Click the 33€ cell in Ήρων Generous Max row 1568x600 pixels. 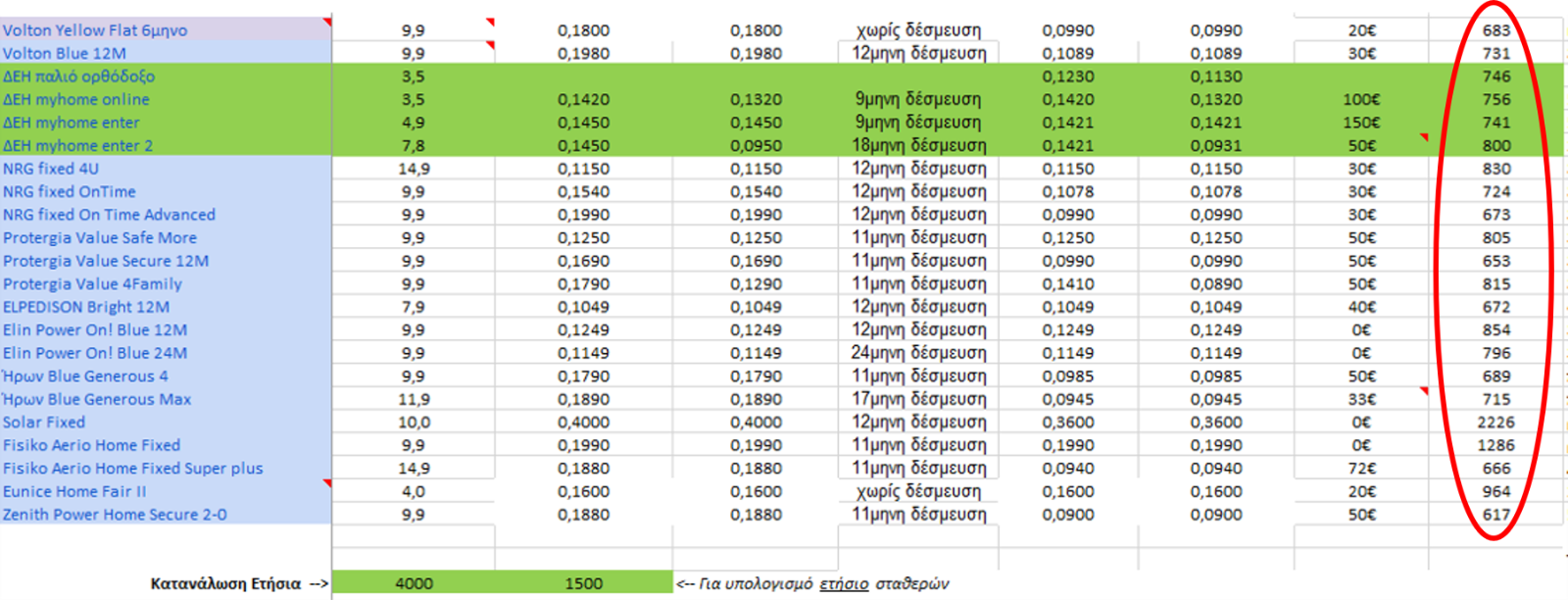point(1361,399)
